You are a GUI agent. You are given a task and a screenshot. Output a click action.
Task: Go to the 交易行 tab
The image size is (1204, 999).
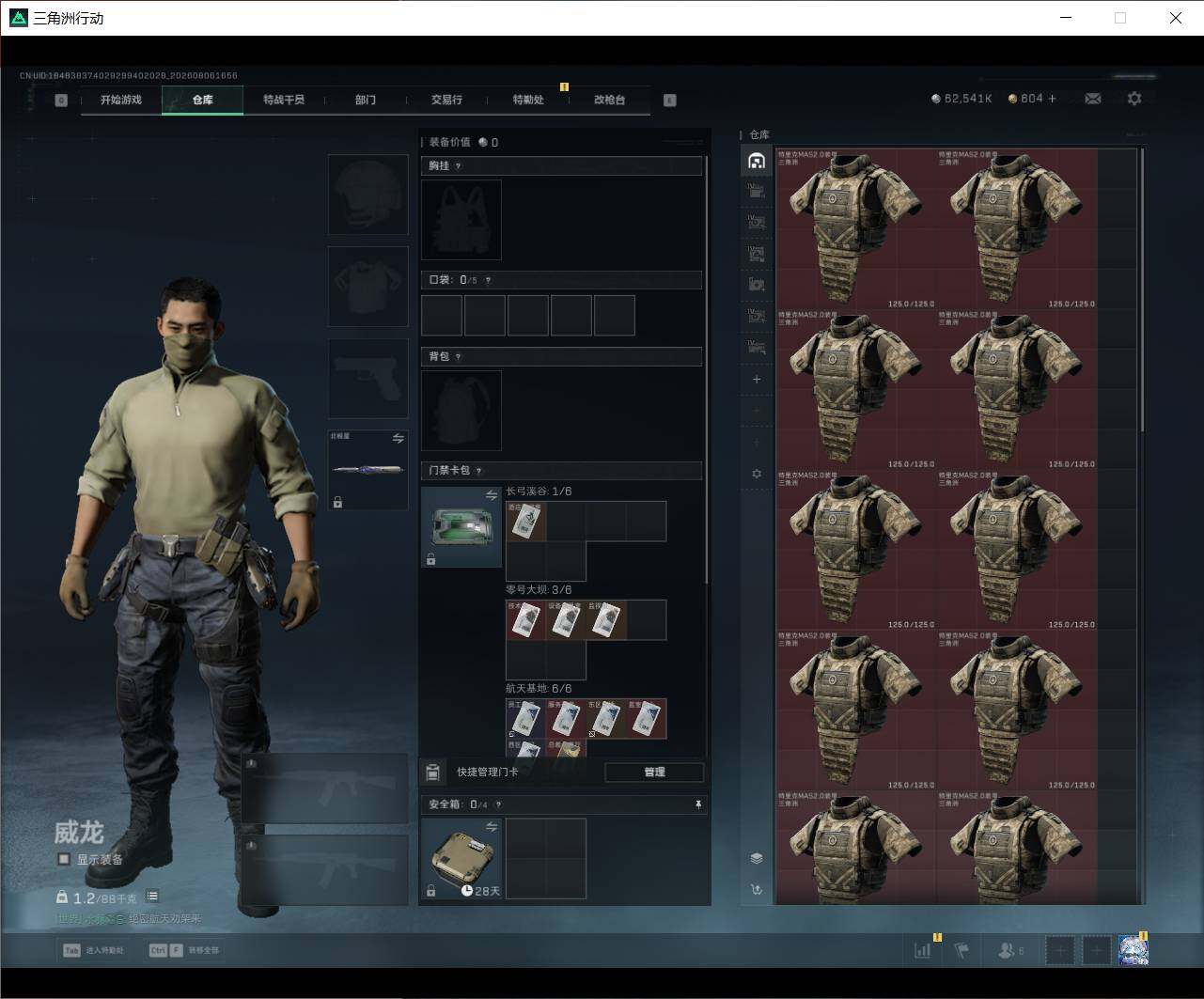[446, 100]
